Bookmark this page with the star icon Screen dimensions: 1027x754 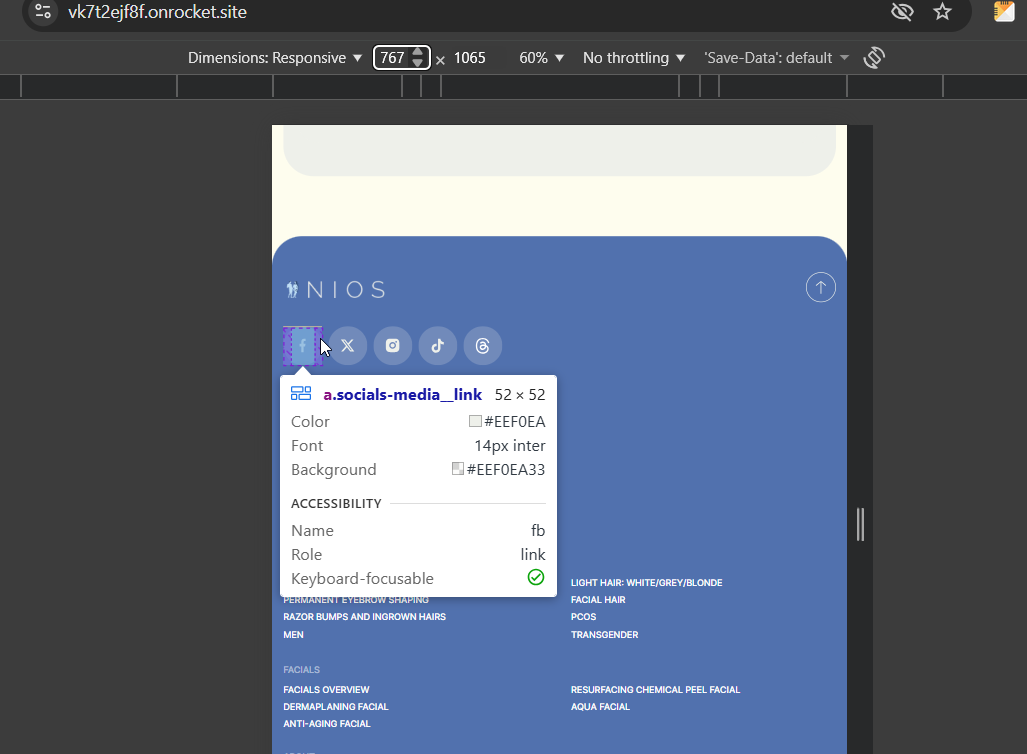[942, 11]
